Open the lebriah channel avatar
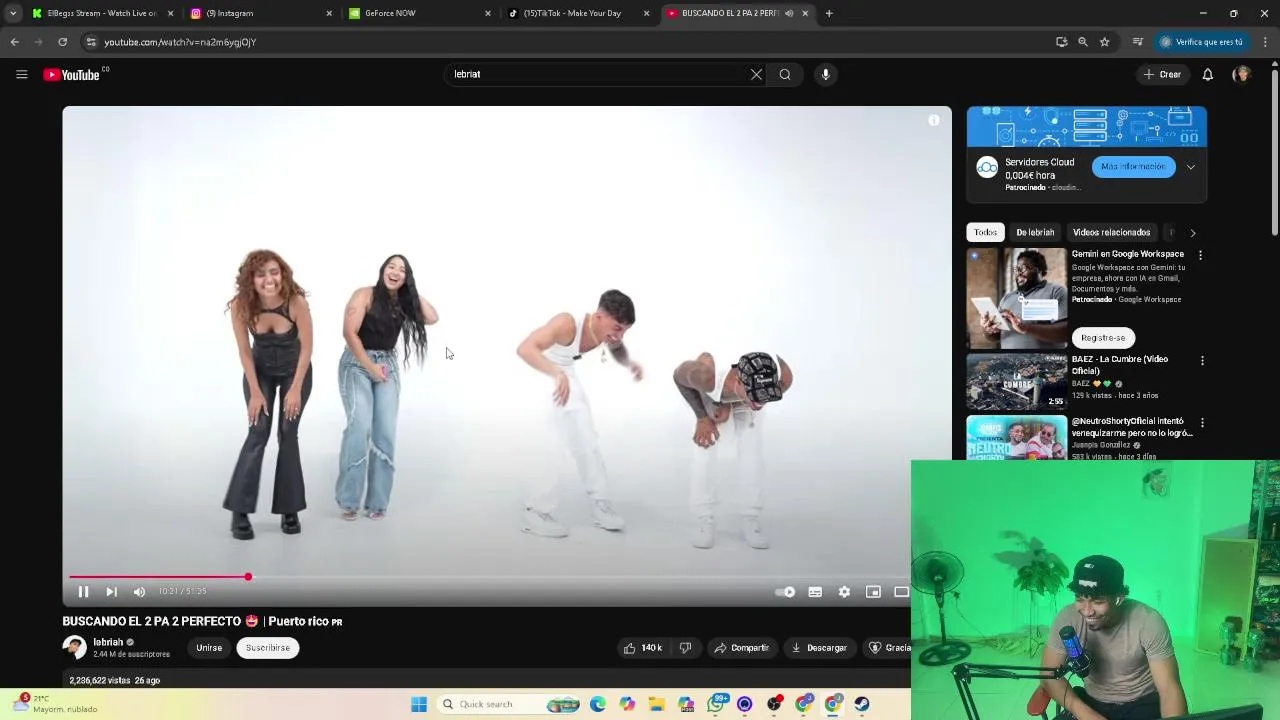 [x=75, y=648]
